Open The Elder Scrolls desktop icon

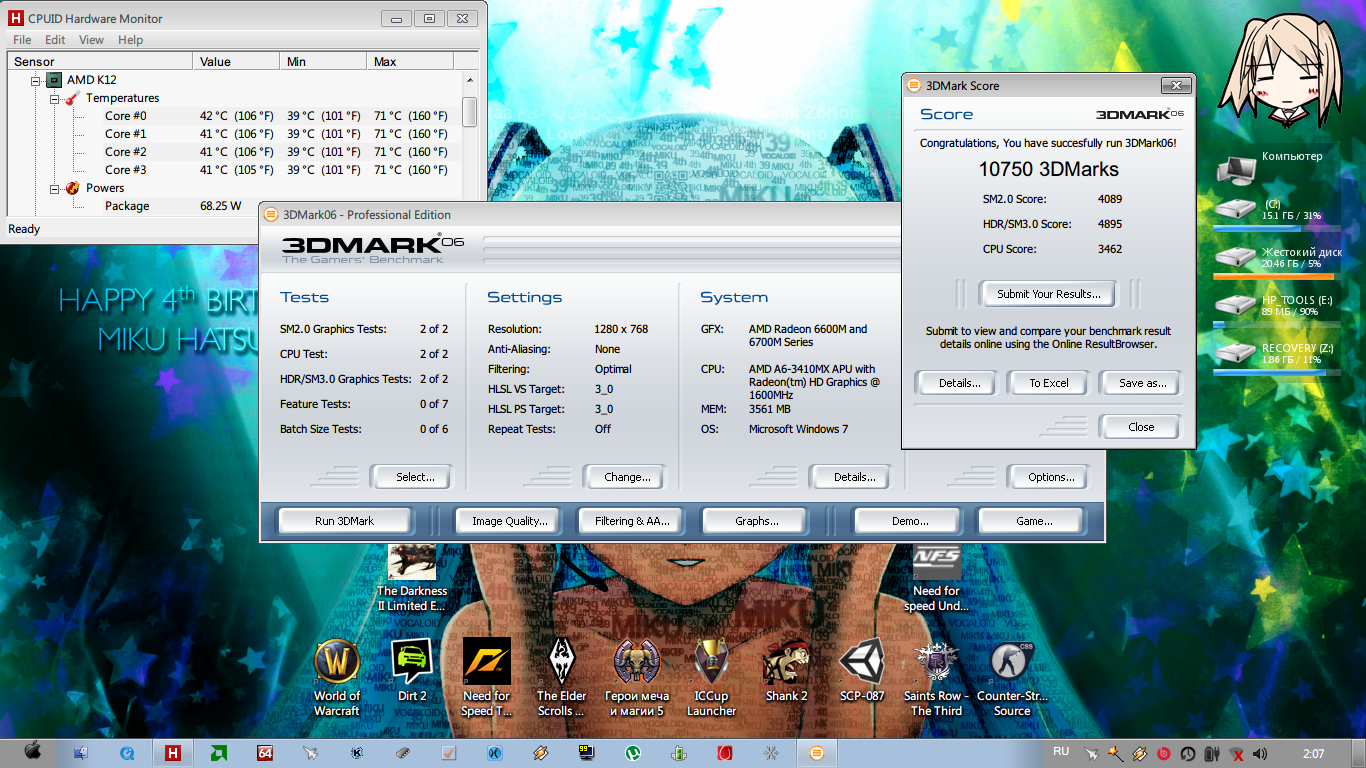(x=561, y=677)
